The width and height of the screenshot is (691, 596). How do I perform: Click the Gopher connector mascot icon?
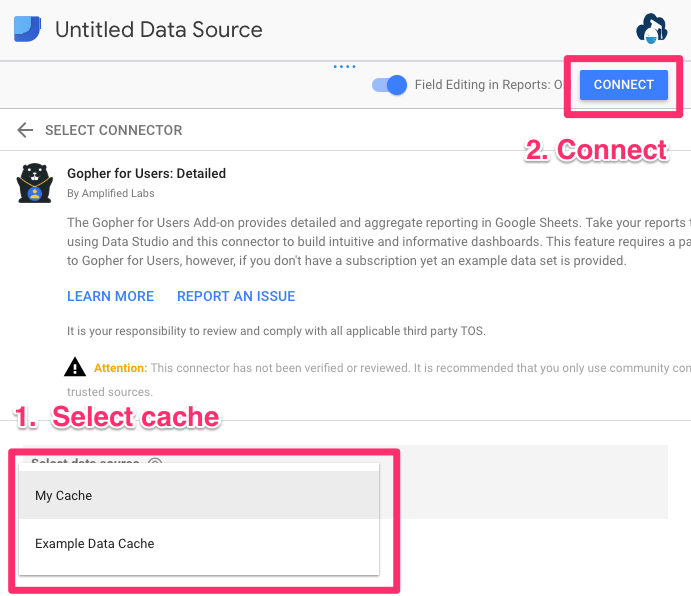tap(34, 182)
